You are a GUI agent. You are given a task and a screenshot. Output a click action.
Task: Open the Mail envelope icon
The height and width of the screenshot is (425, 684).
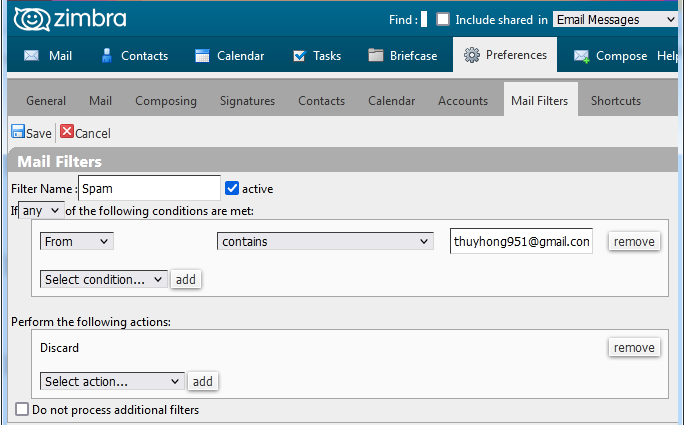31,55
